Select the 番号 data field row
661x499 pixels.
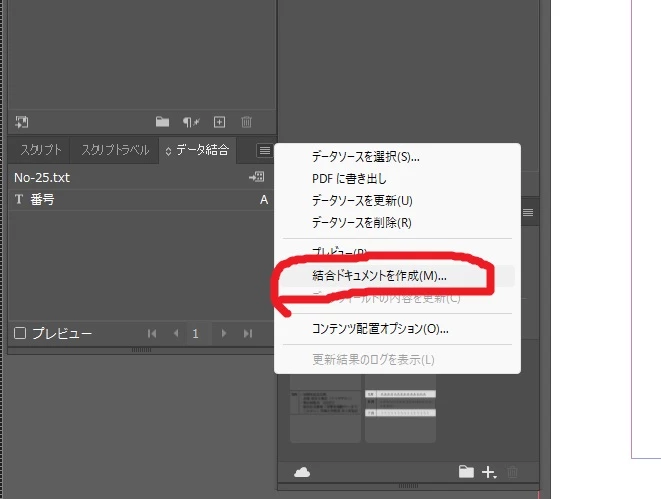point(142,200)
